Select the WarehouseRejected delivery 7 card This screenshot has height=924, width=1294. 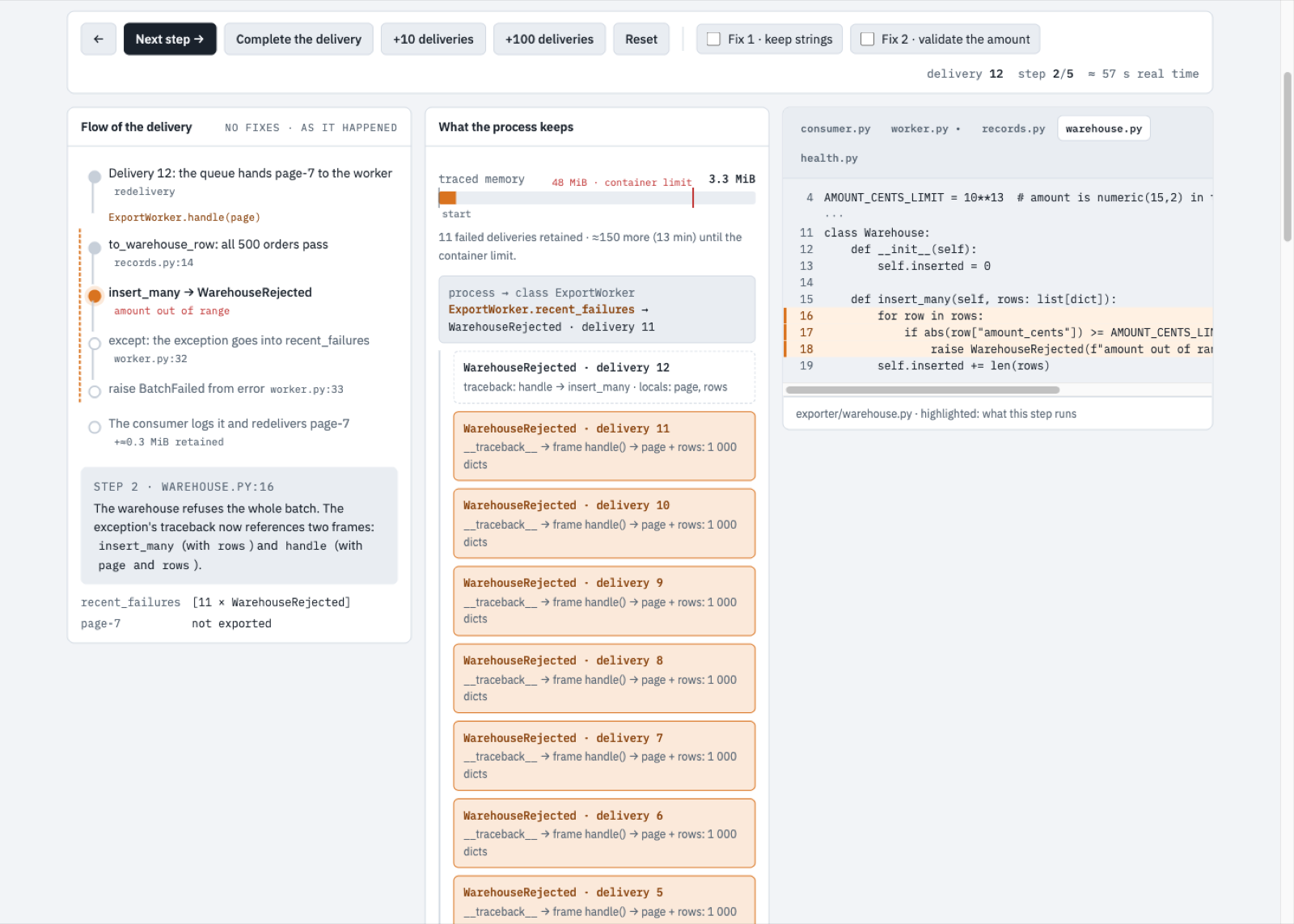pos(604,756)
